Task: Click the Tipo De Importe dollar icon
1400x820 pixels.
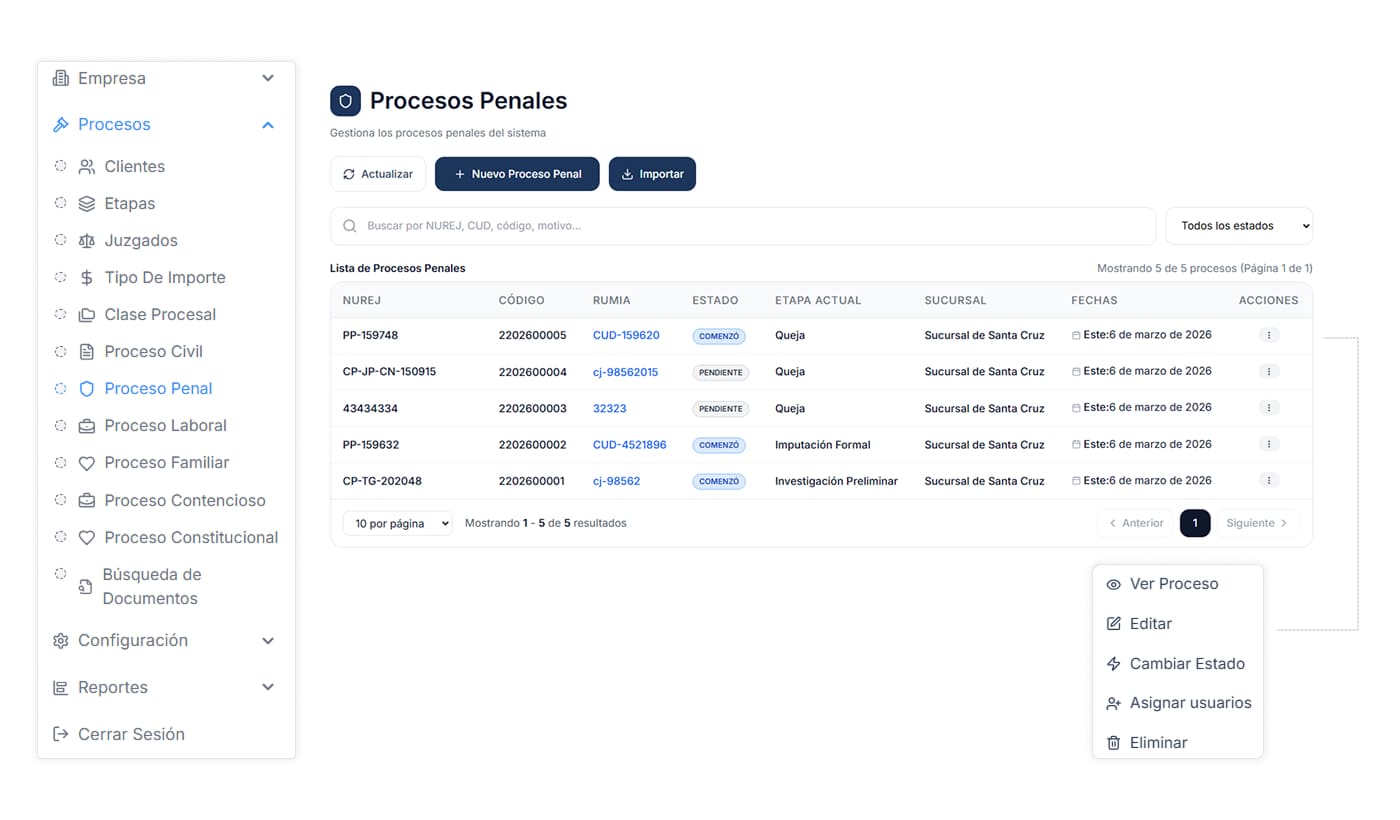Action: click(x=87, y=278)
